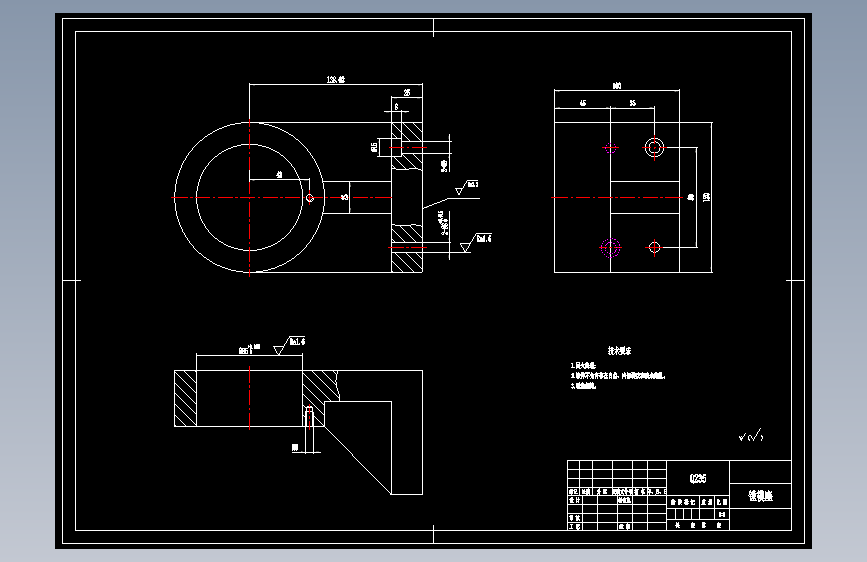Screen dimensions: 867x562
Task: Select the technical requirements heading text
Action: coord(619,351)
